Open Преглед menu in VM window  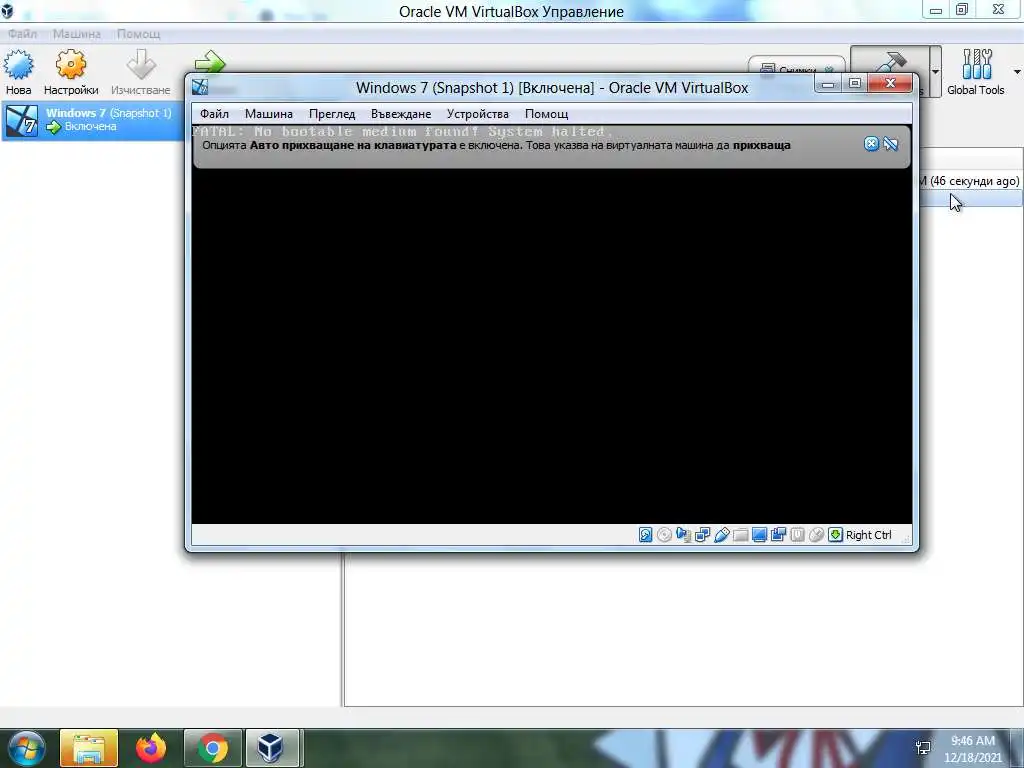click(x=332, y=114)
